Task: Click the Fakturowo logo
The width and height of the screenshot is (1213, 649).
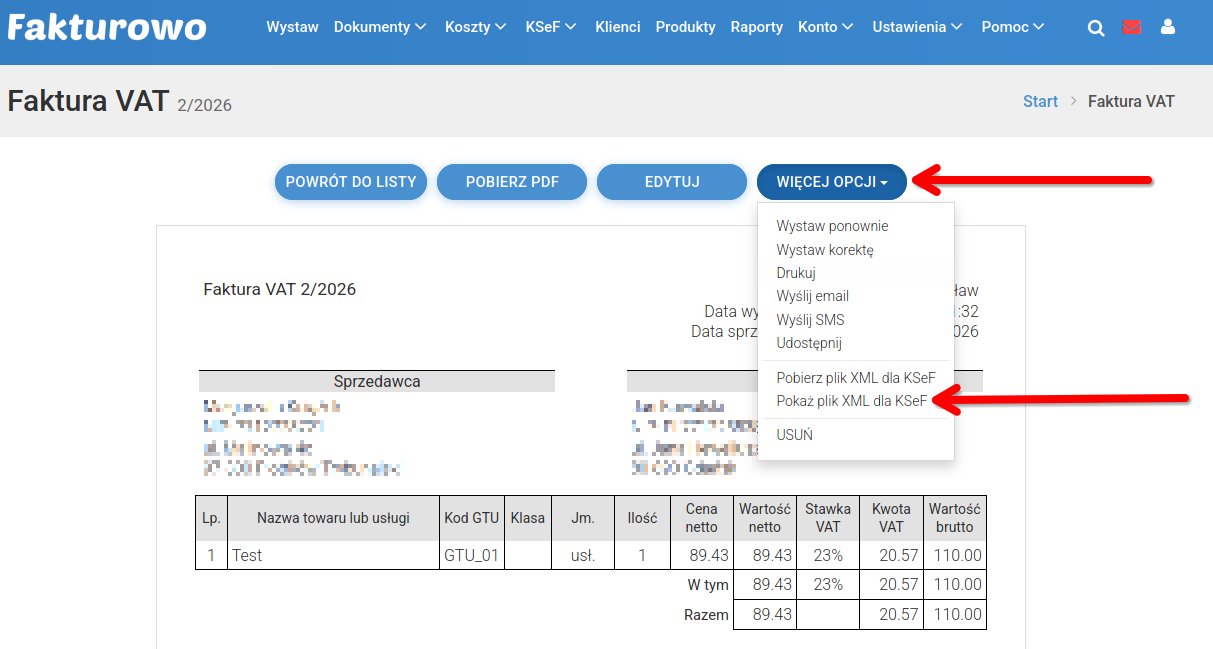Action: [107, 27]
